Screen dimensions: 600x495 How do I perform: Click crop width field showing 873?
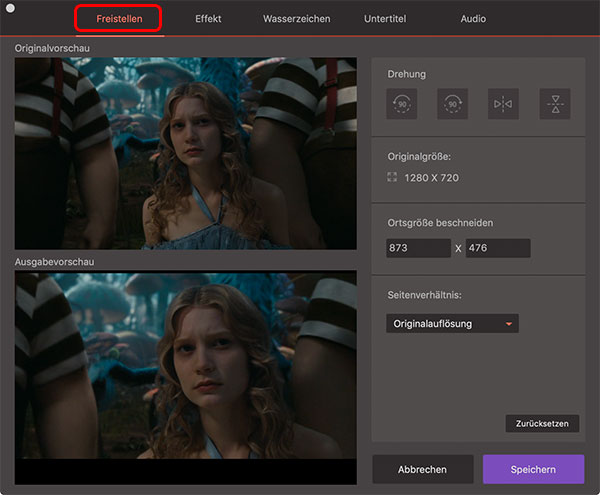[418, 248]
